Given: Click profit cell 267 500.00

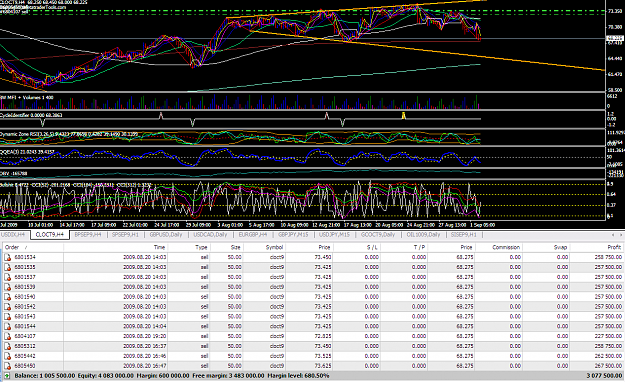Looking at the screenshot, I should pyautogui.click(x=608, y=366).
